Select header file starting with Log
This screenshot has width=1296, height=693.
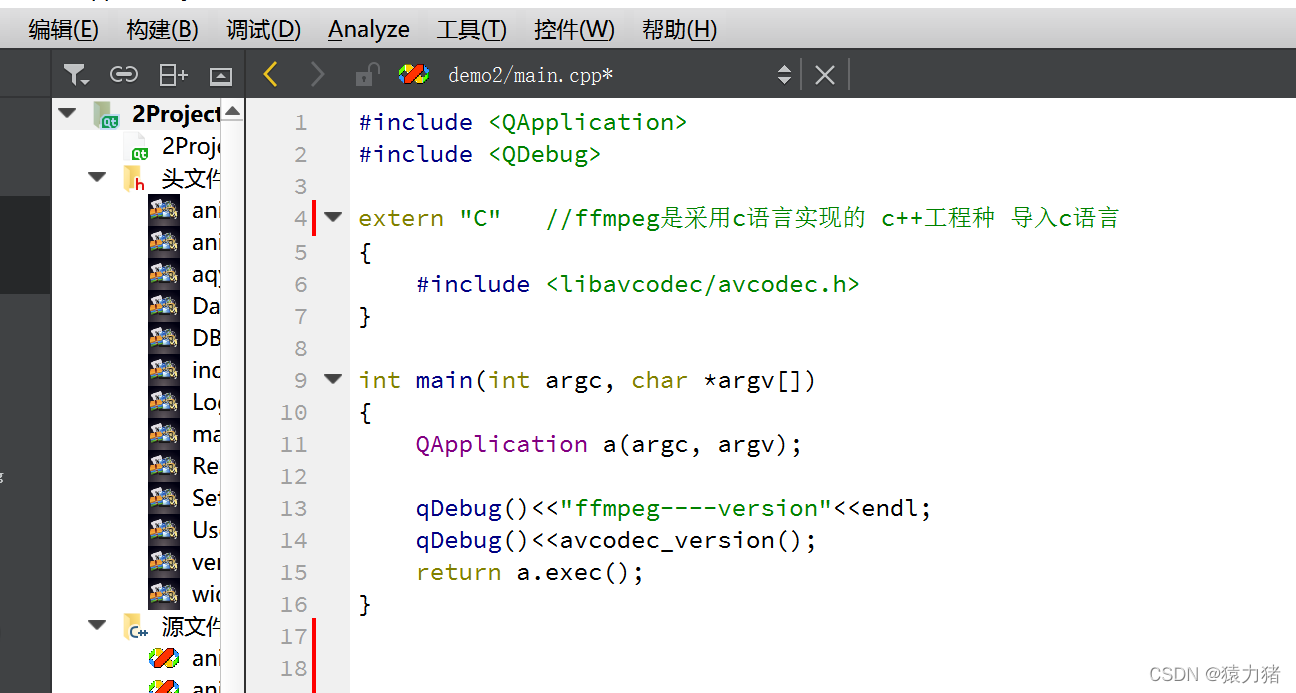click(206, 402)
